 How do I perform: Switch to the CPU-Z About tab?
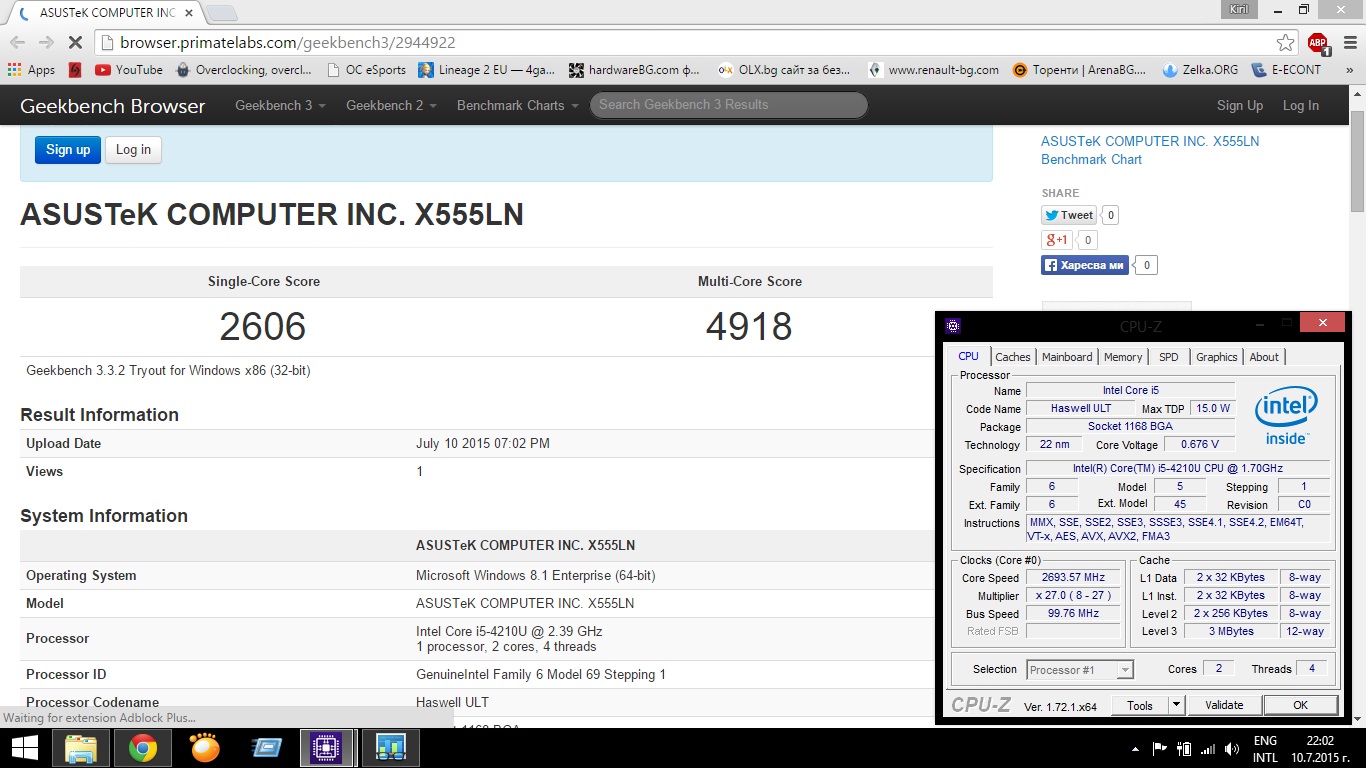pos(1264,357)
